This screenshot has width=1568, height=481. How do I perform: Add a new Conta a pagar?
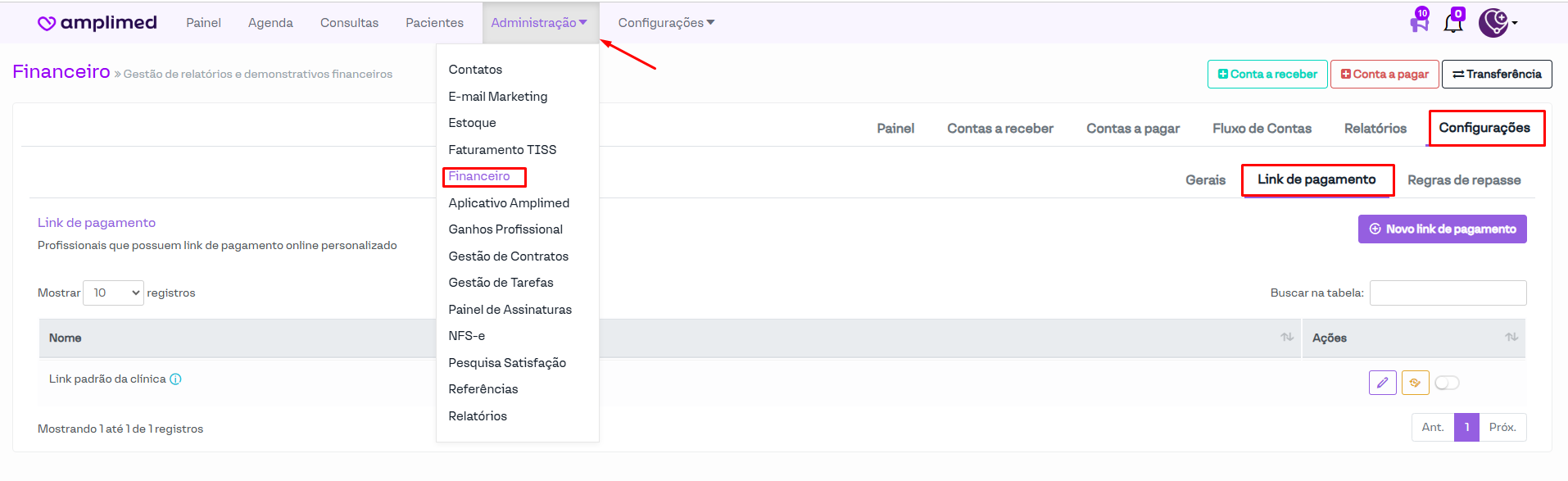1384,74
